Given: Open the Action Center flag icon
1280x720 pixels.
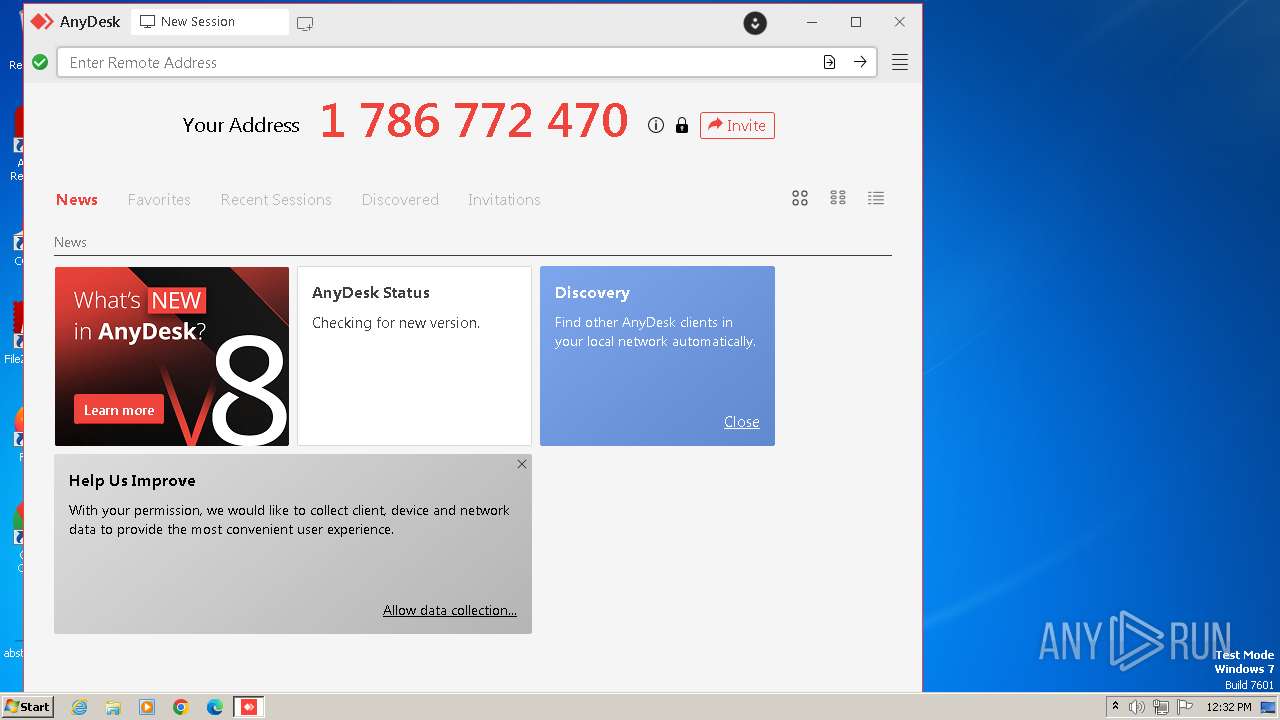Looking at the screenshot, I should point(1185,707).
